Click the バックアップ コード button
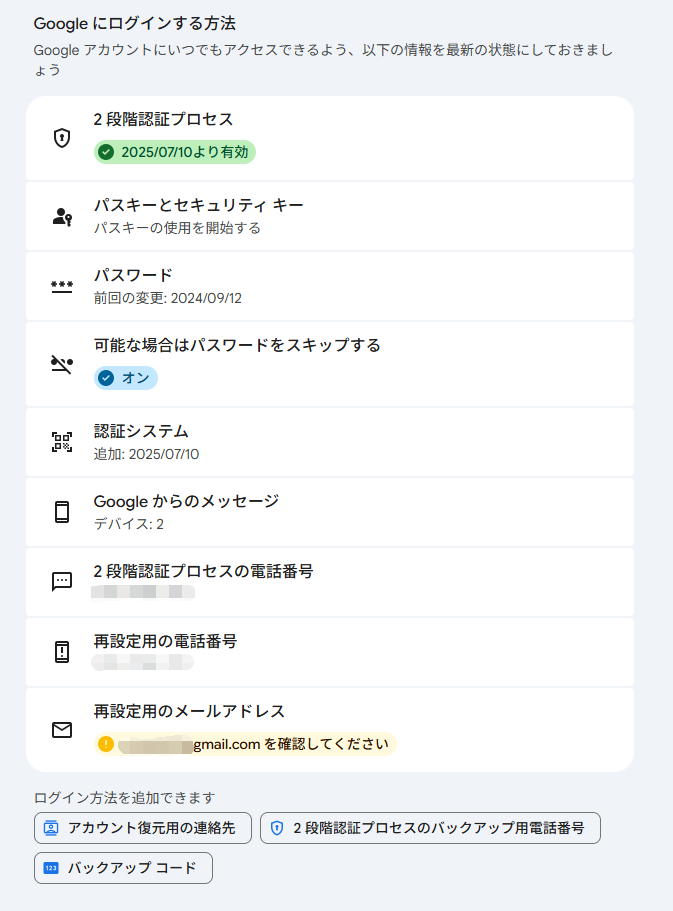673x911 pixels. point(122,868)
